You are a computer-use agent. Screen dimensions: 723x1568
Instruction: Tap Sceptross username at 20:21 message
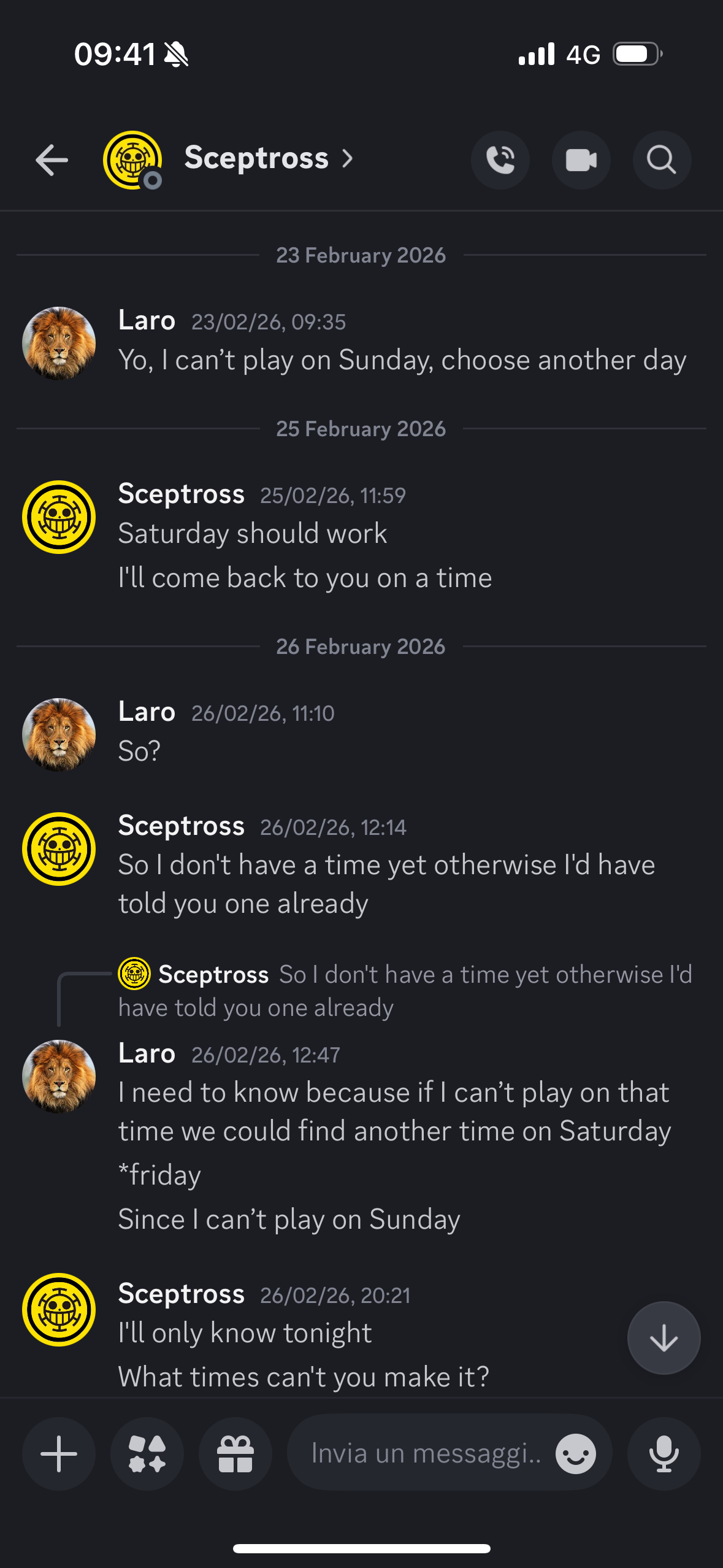pos(181,1294)
